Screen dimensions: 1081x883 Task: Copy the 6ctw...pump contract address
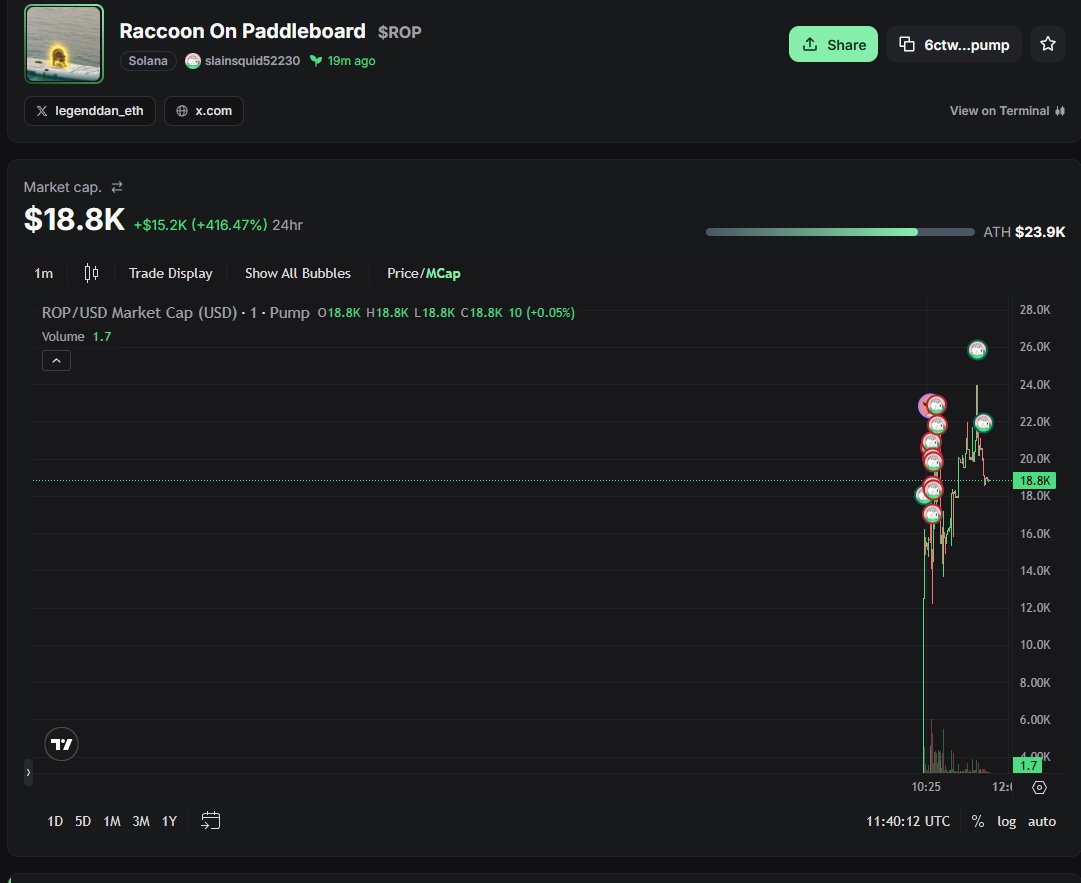tap(953, 44)
